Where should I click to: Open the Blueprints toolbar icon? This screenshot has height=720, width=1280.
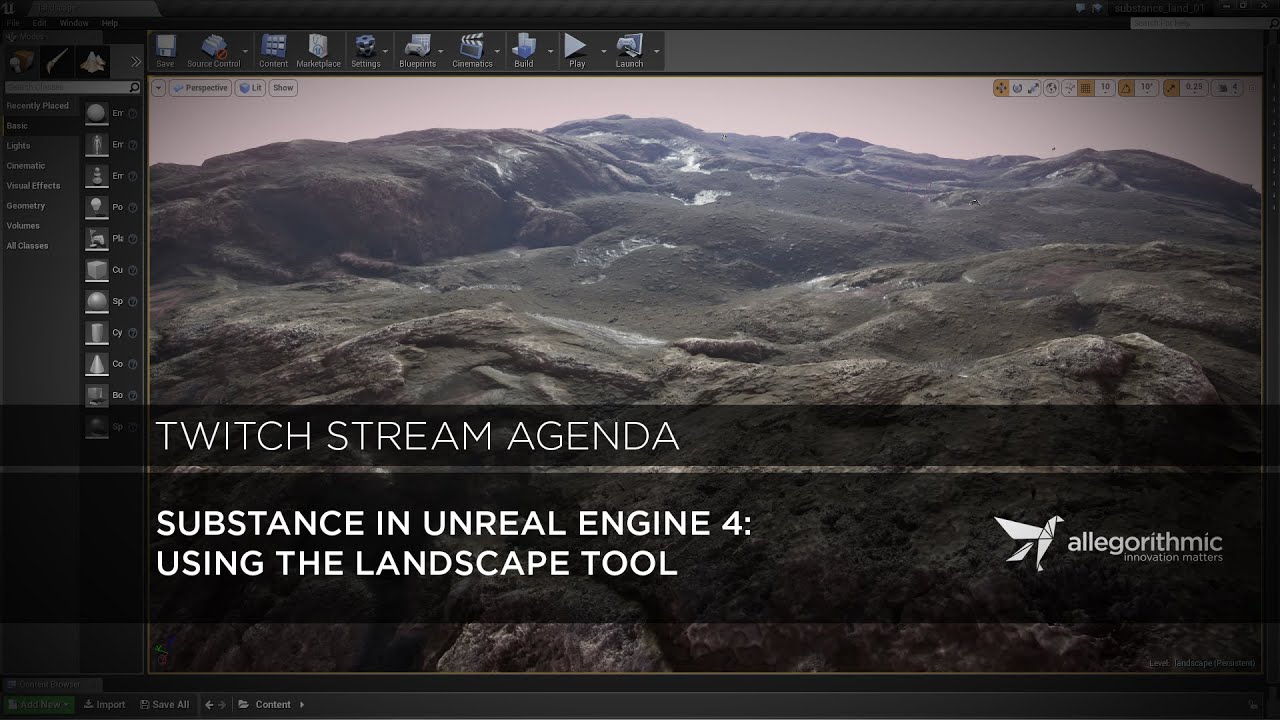pos(417,51)
